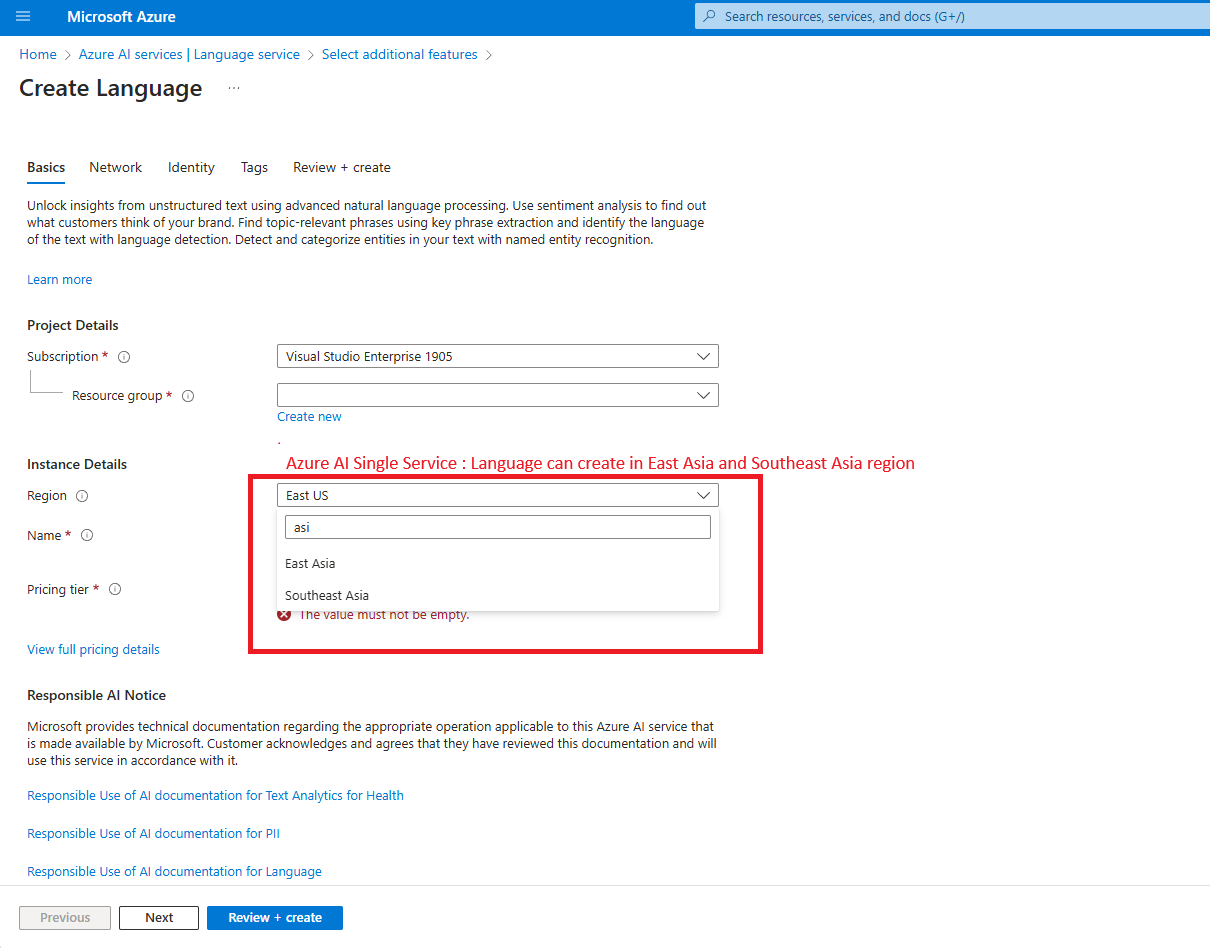Switch to the Basics tab
The height and width of the screenshot is (948, 1210).
(46, 167)
